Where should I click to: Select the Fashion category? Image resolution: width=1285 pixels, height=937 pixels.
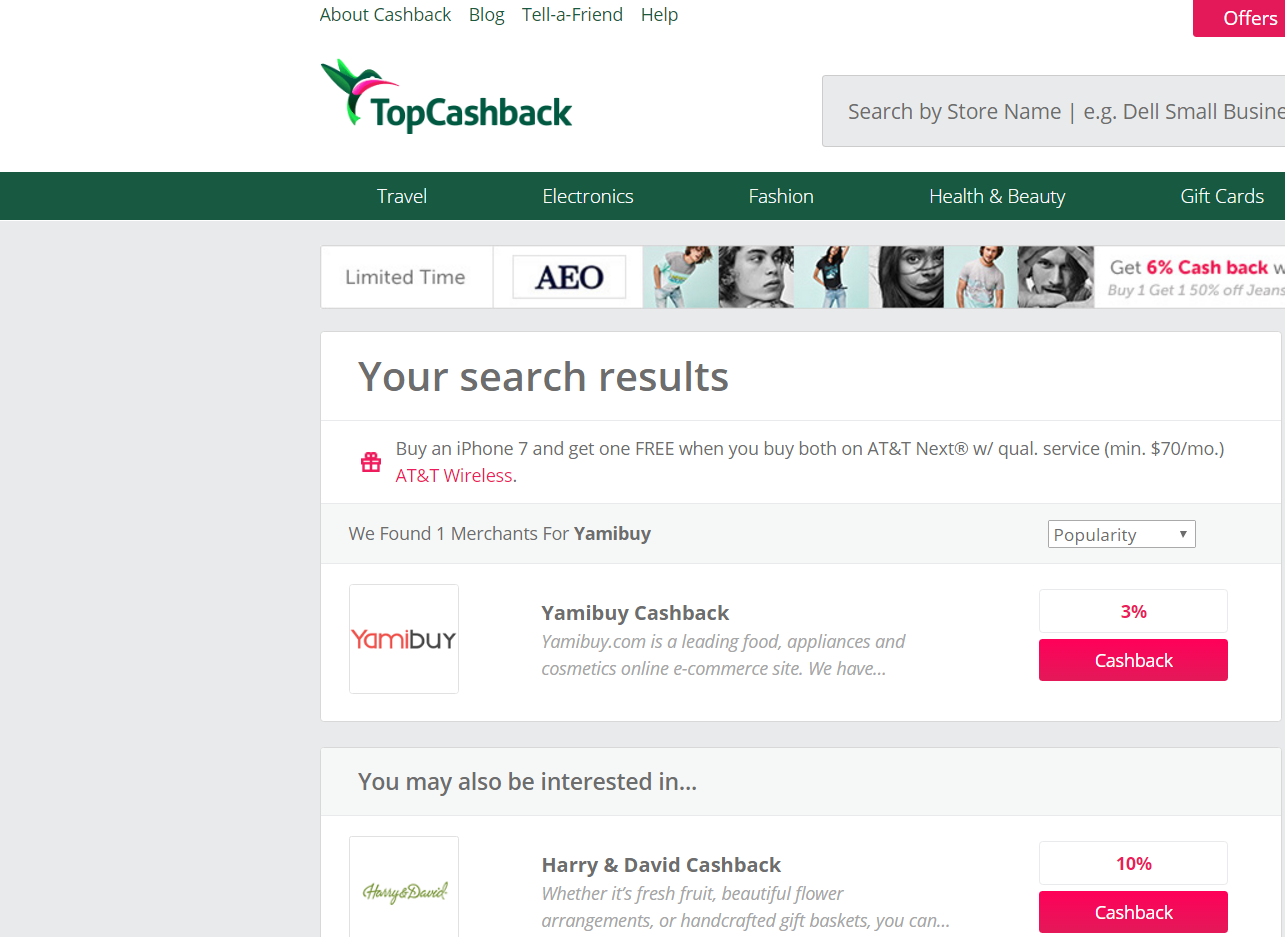[x=781, y=196]
